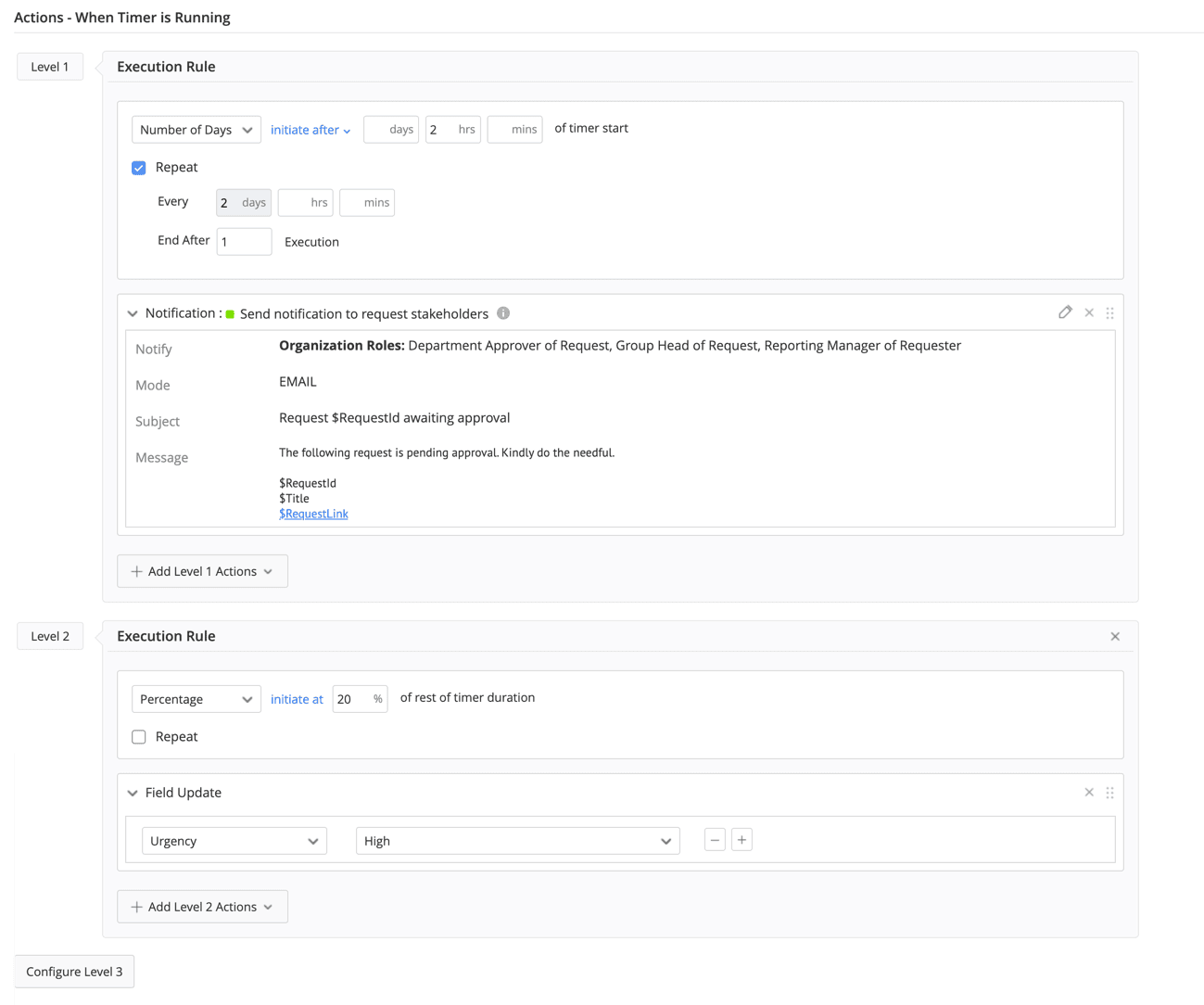Remove the Notification action with its X icon

(x=1089, y=312)
